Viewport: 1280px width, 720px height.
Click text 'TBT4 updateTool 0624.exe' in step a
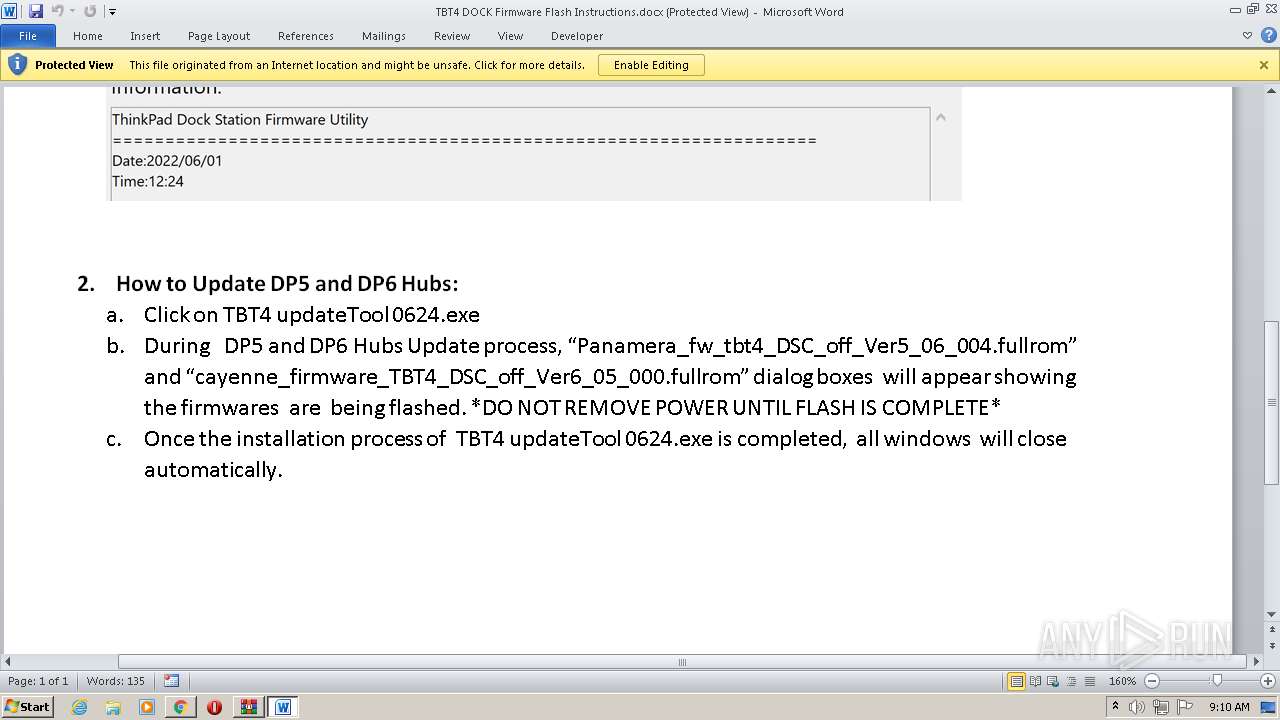351,315
